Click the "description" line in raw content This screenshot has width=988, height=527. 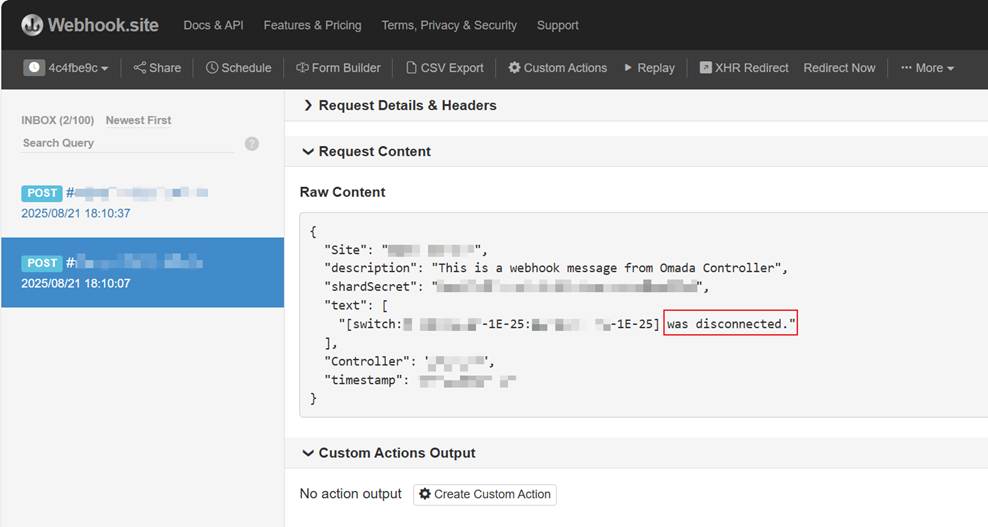(556, 268)
